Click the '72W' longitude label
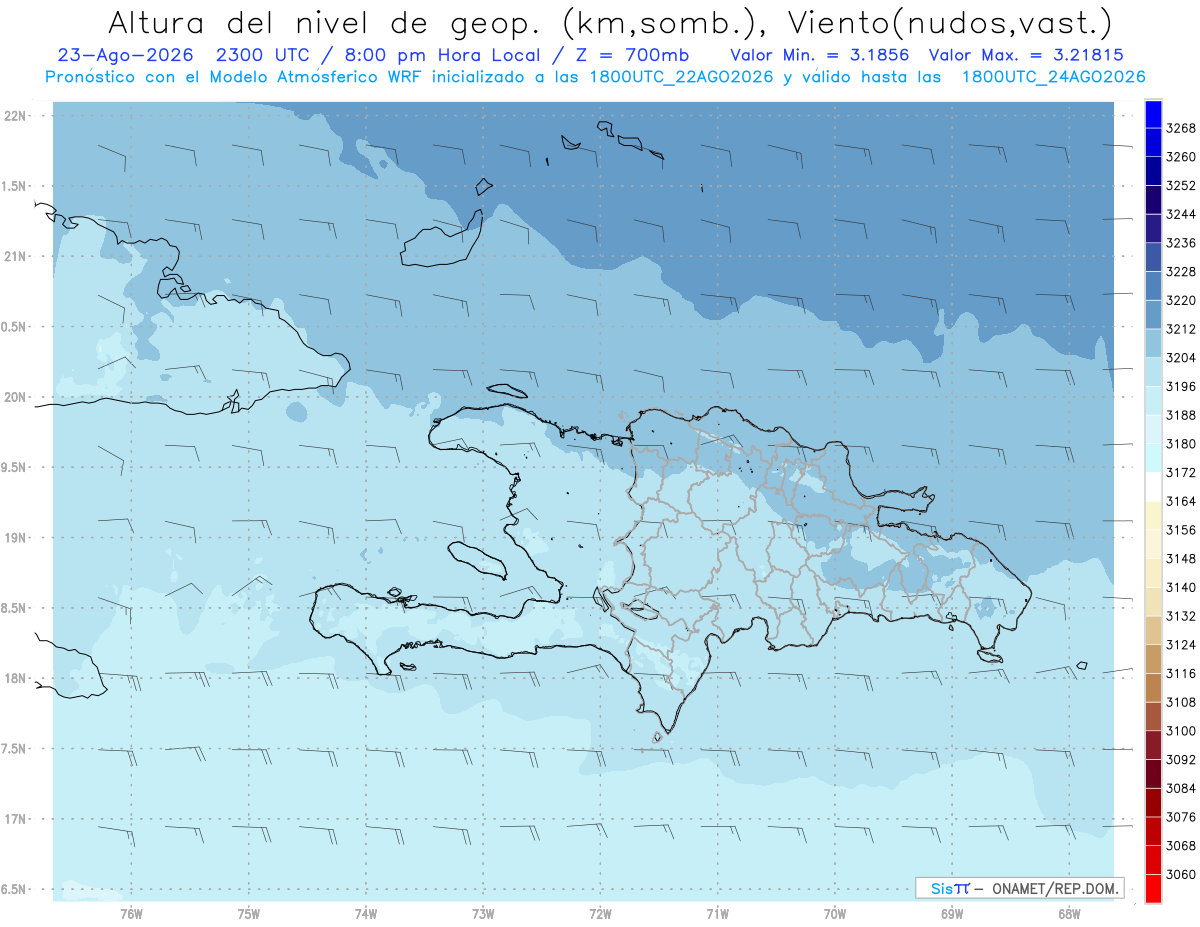Screen dimensions: 1200x927 [x=600, y=914]
